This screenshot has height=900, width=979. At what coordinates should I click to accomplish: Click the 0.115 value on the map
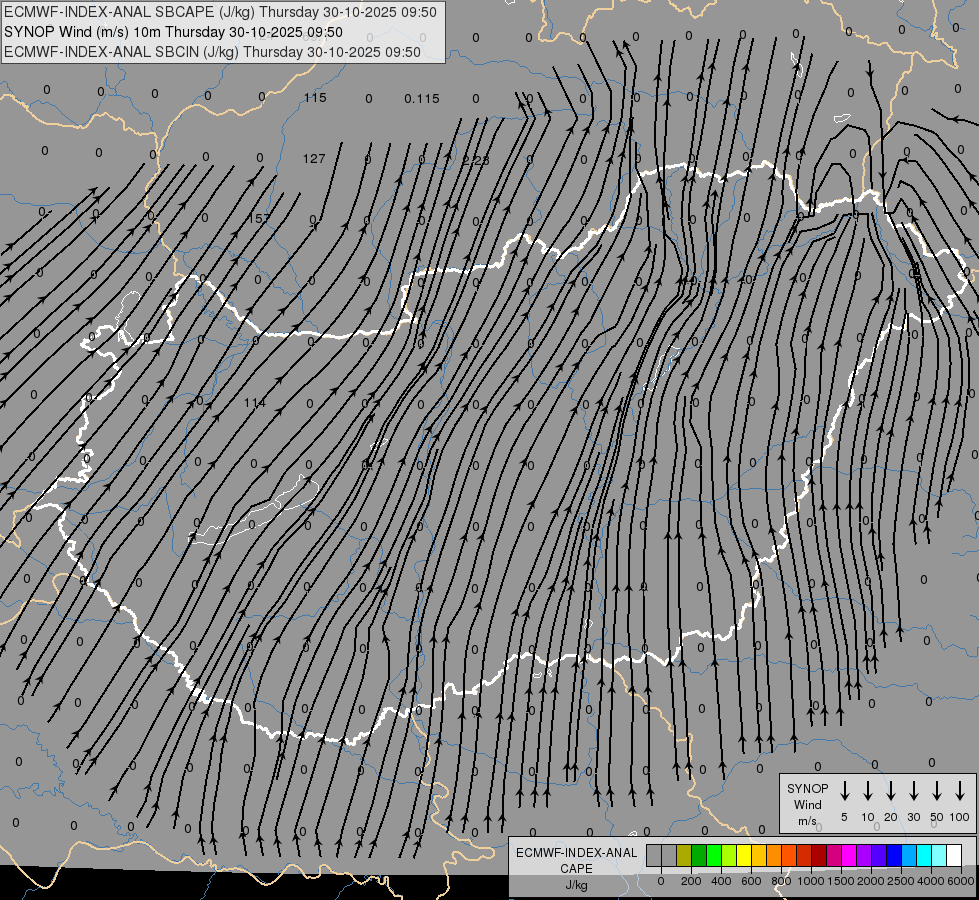pyautogui.click(x=422, y=98)
